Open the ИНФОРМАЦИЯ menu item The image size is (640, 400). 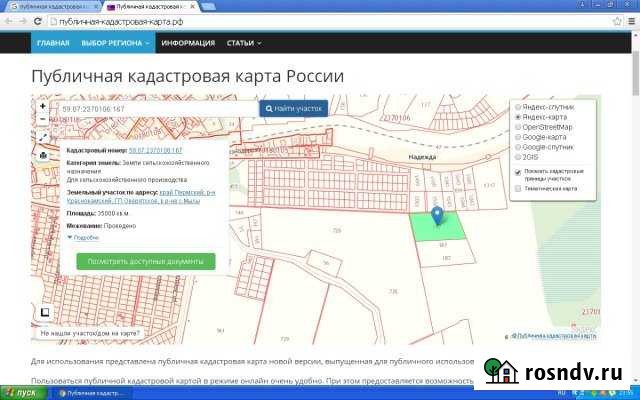(x=188, y=43)
